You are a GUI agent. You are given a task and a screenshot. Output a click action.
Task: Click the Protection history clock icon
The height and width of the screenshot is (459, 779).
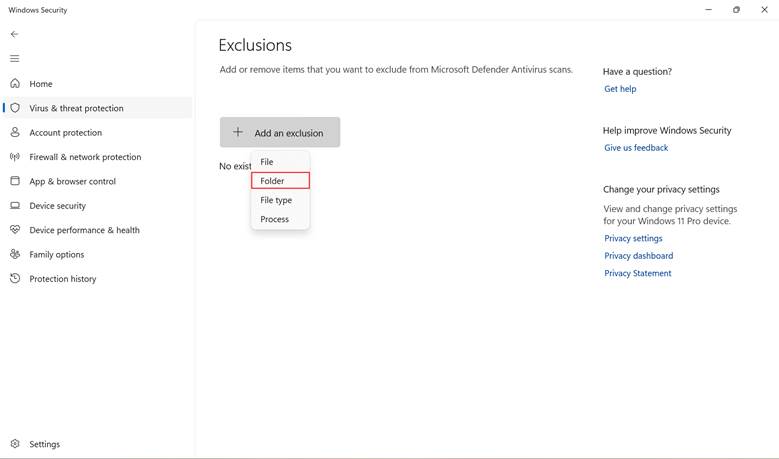coord(15,278)
